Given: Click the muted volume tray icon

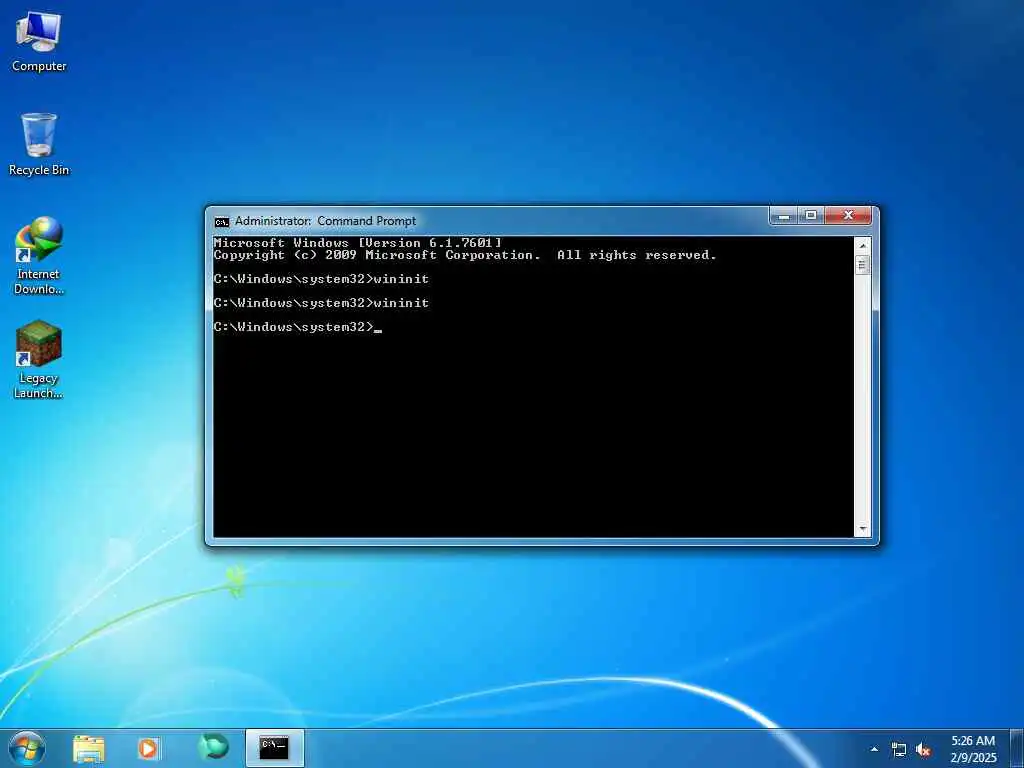Looking at the screenshot, I should coord(923,750).
